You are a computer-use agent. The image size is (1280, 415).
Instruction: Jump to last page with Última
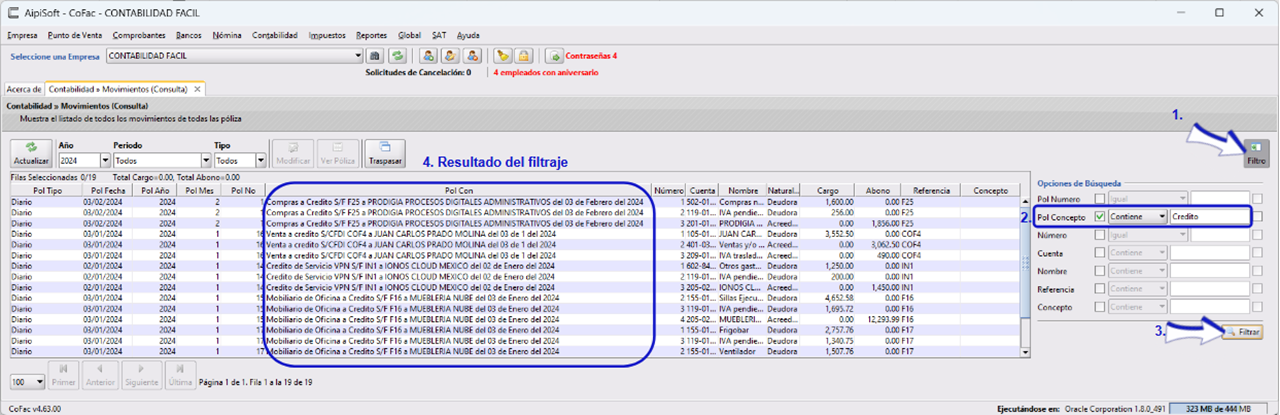pyautogui.click(x=180, y=375)
